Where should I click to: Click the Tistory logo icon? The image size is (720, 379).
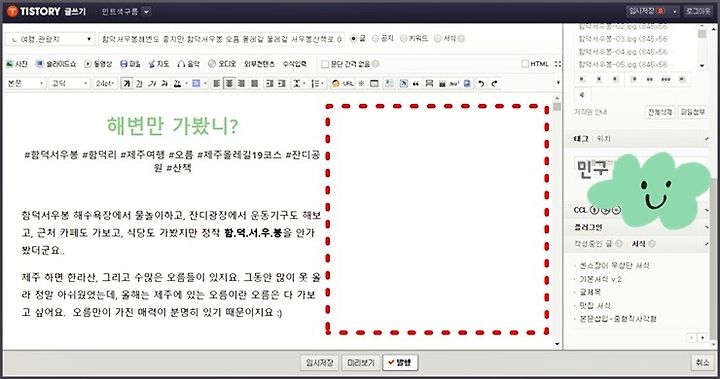tap(12, 11)
